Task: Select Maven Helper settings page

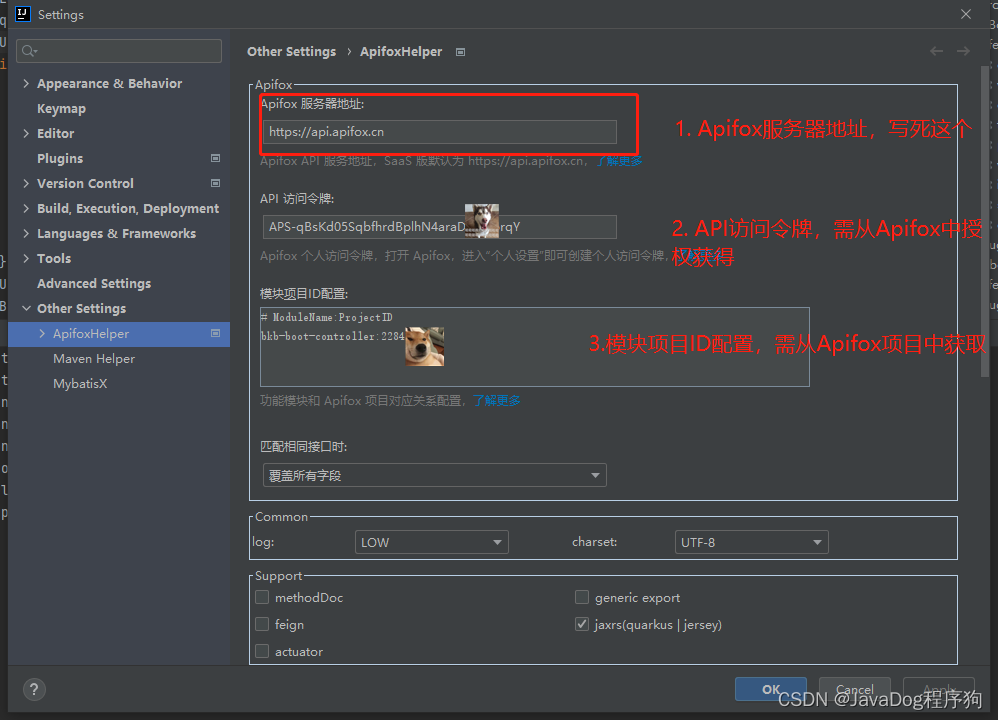Action: click(x=94, y=358)
